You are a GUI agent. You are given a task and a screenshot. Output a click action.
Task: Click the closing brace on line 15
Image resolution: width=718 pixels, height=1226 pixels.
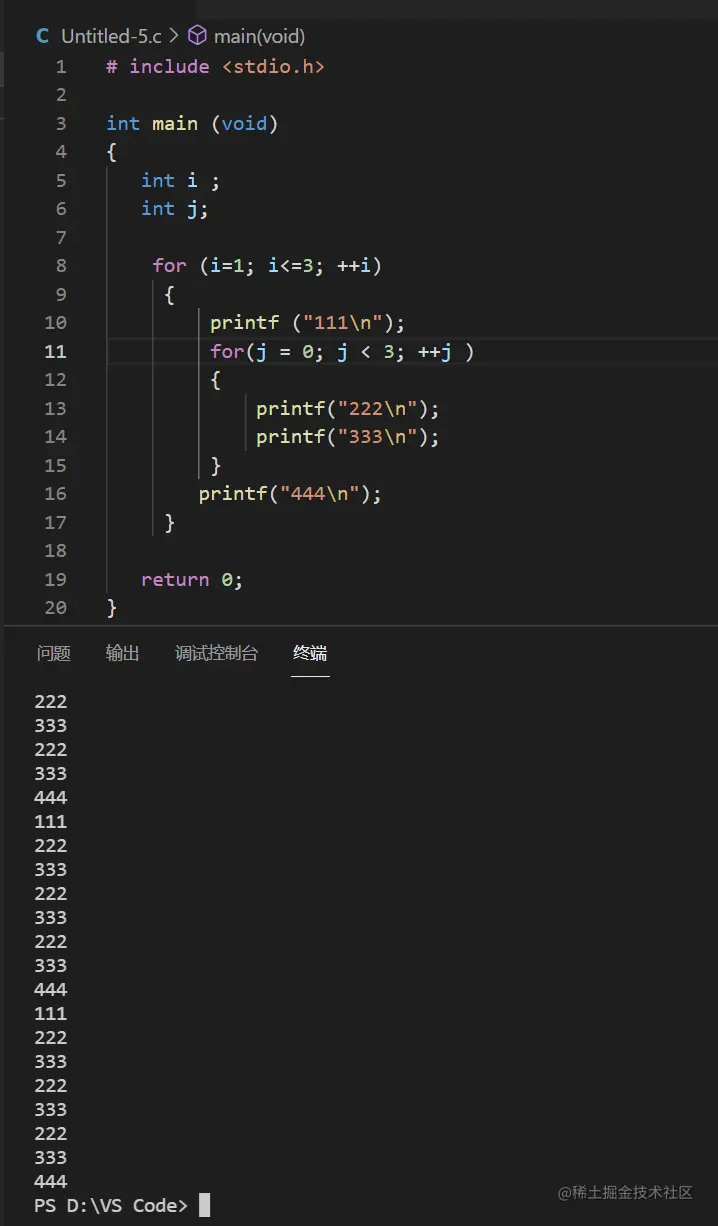(x=216, y=466)
